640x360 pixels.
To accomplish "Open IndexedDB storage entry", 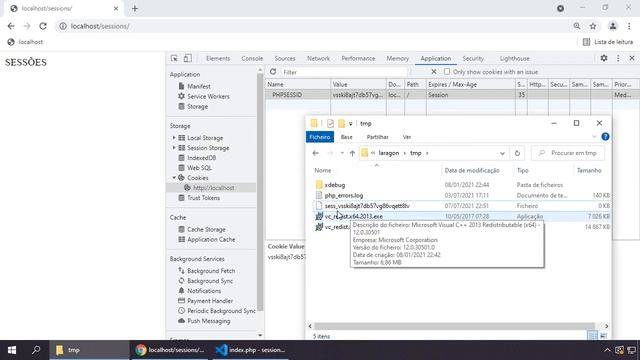I will click(x=201, y=158).
